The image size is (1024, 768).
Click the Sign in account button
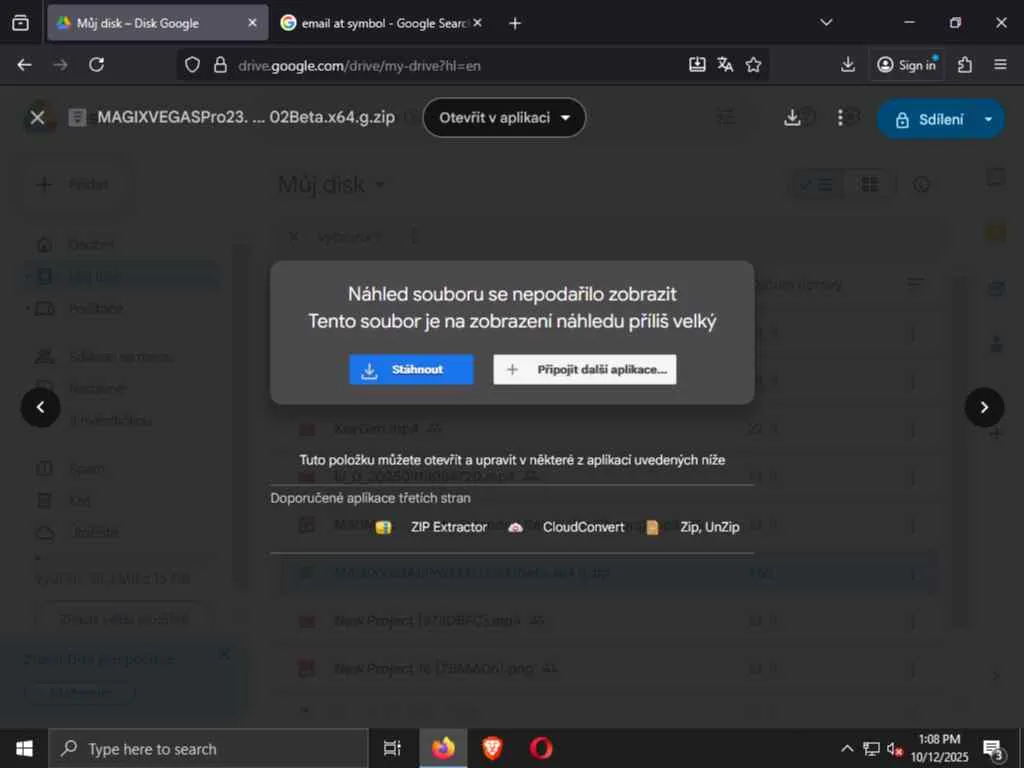pos(907,65)
